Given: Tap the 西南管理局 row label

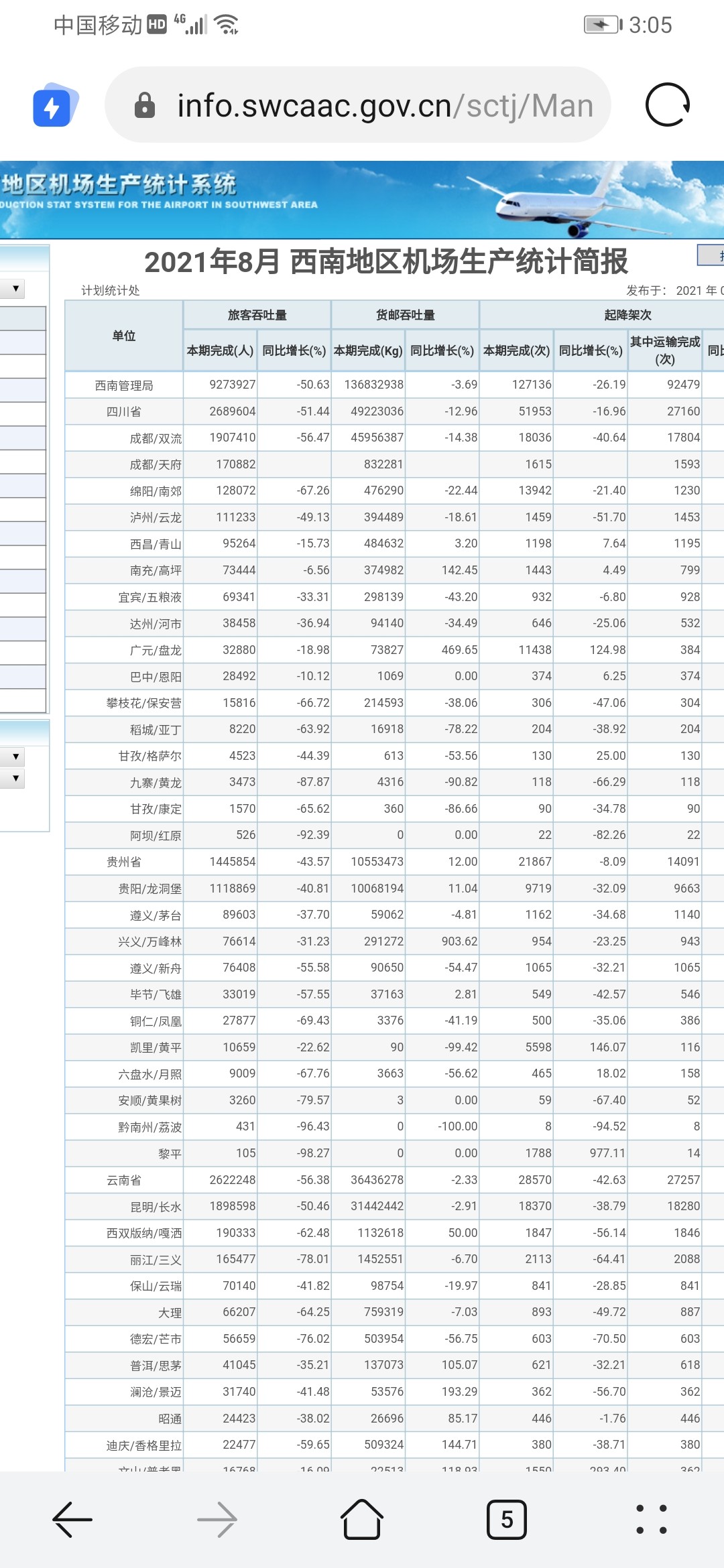Looking at the screenshot, I should pos(124,385).
